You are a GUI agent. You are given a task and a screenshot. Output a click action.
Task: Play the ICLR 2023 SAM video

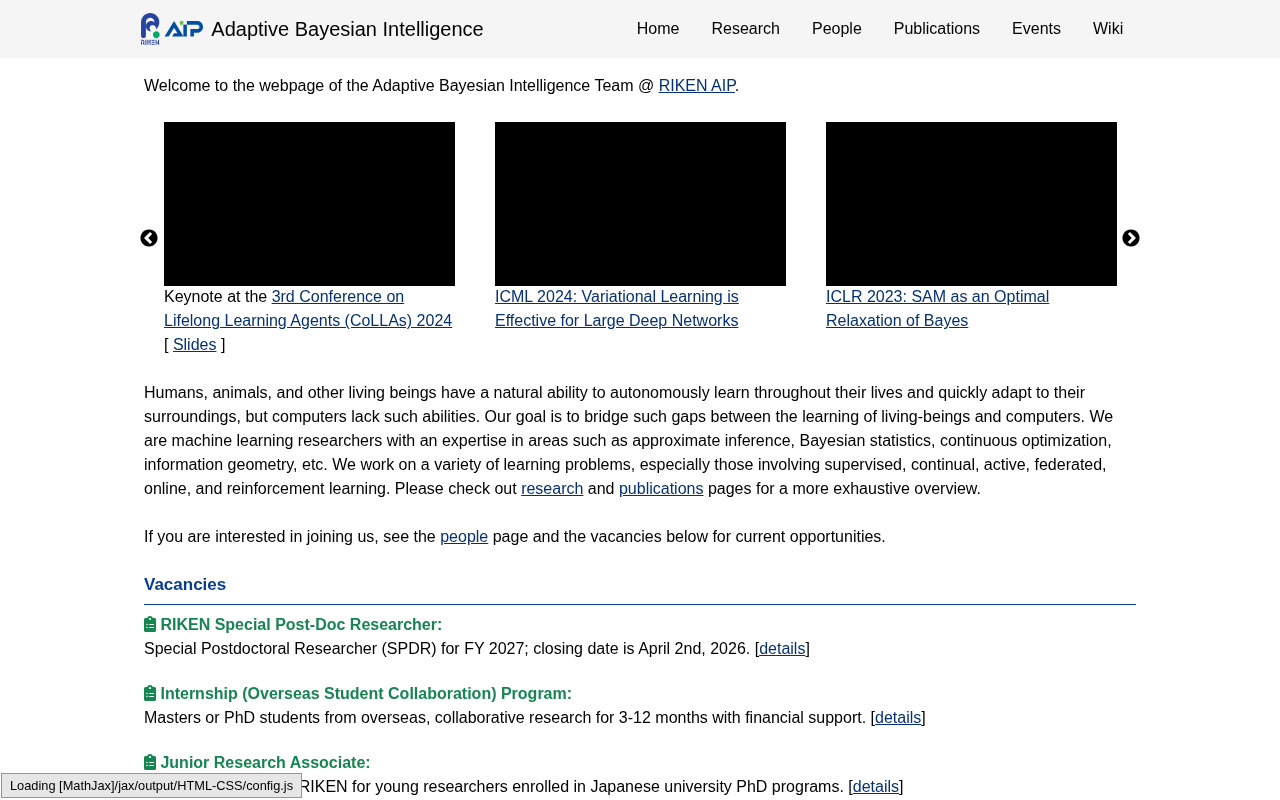[971, 204]
